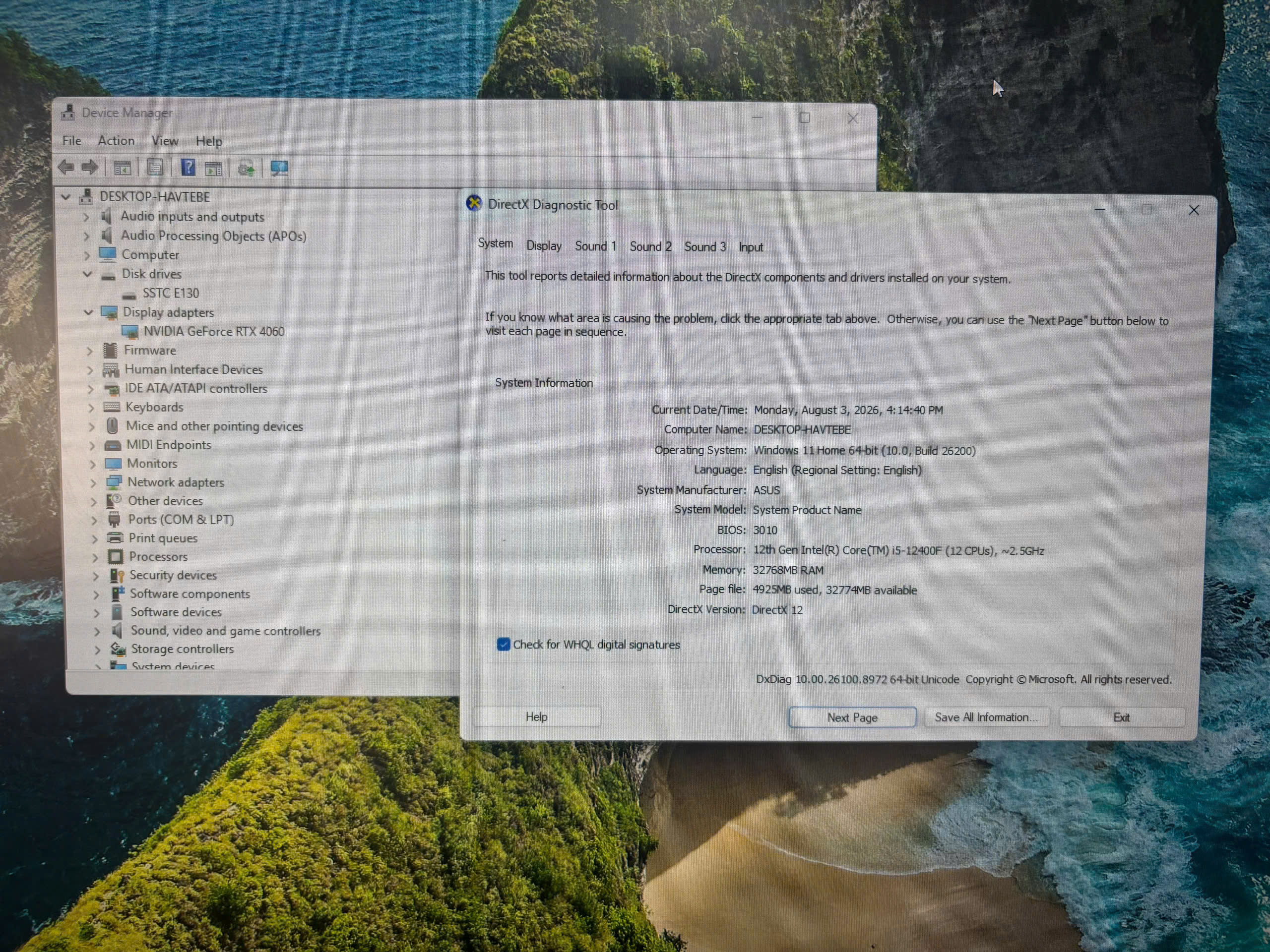The image size is (1270, 952).
Task: Open Properties from the Device Manager toolbar
Action: pos(155,168)
